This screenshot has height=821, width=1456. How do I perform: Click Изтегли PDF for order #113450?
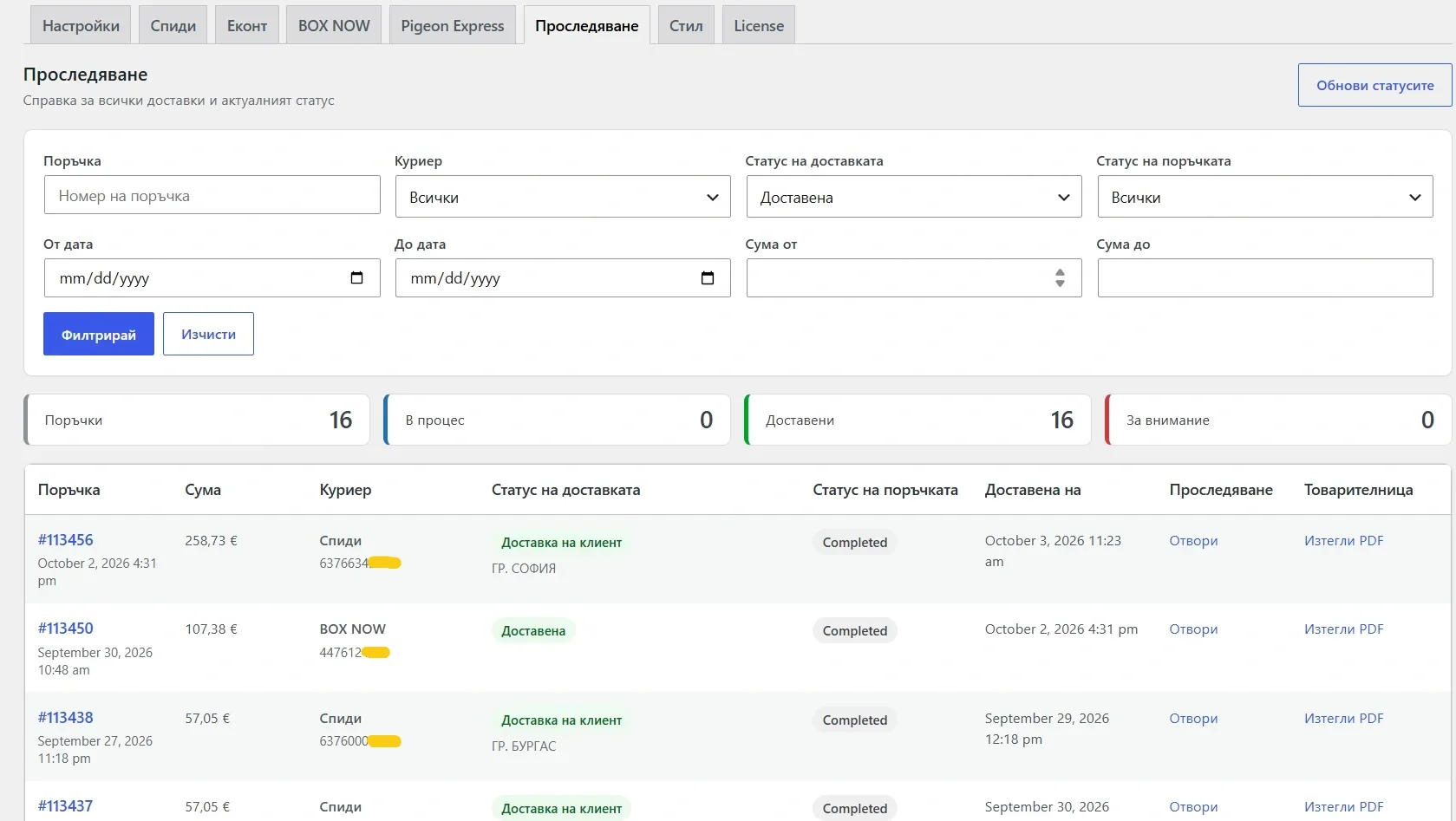pos(1343,629)
